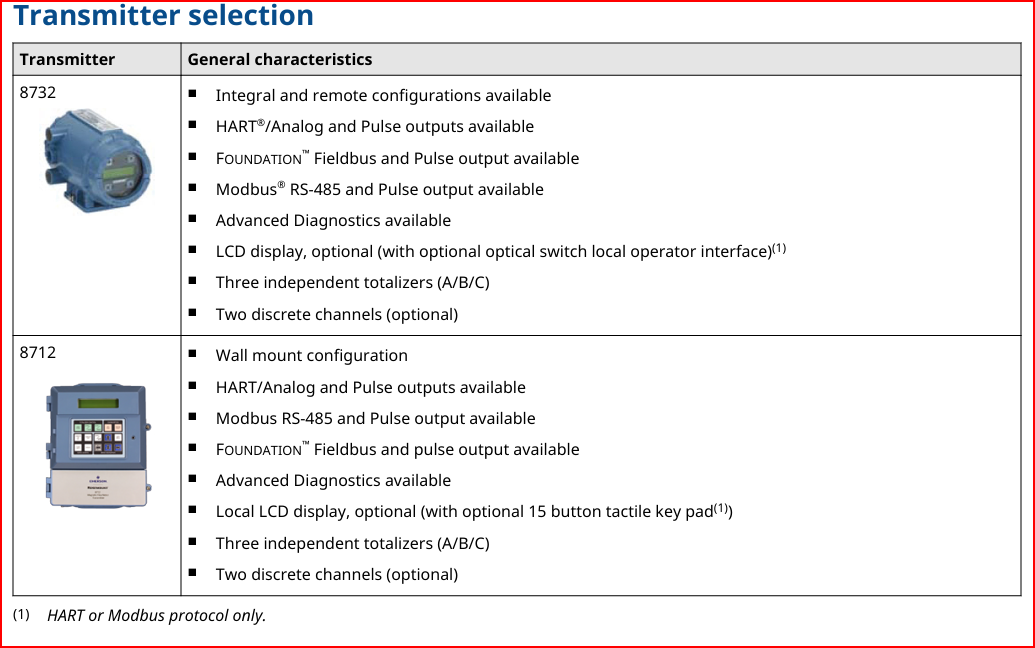Click the FOUNDATION Fieldbus line under 8732
Screen dimensions: 1035x648
click(397, 158)
